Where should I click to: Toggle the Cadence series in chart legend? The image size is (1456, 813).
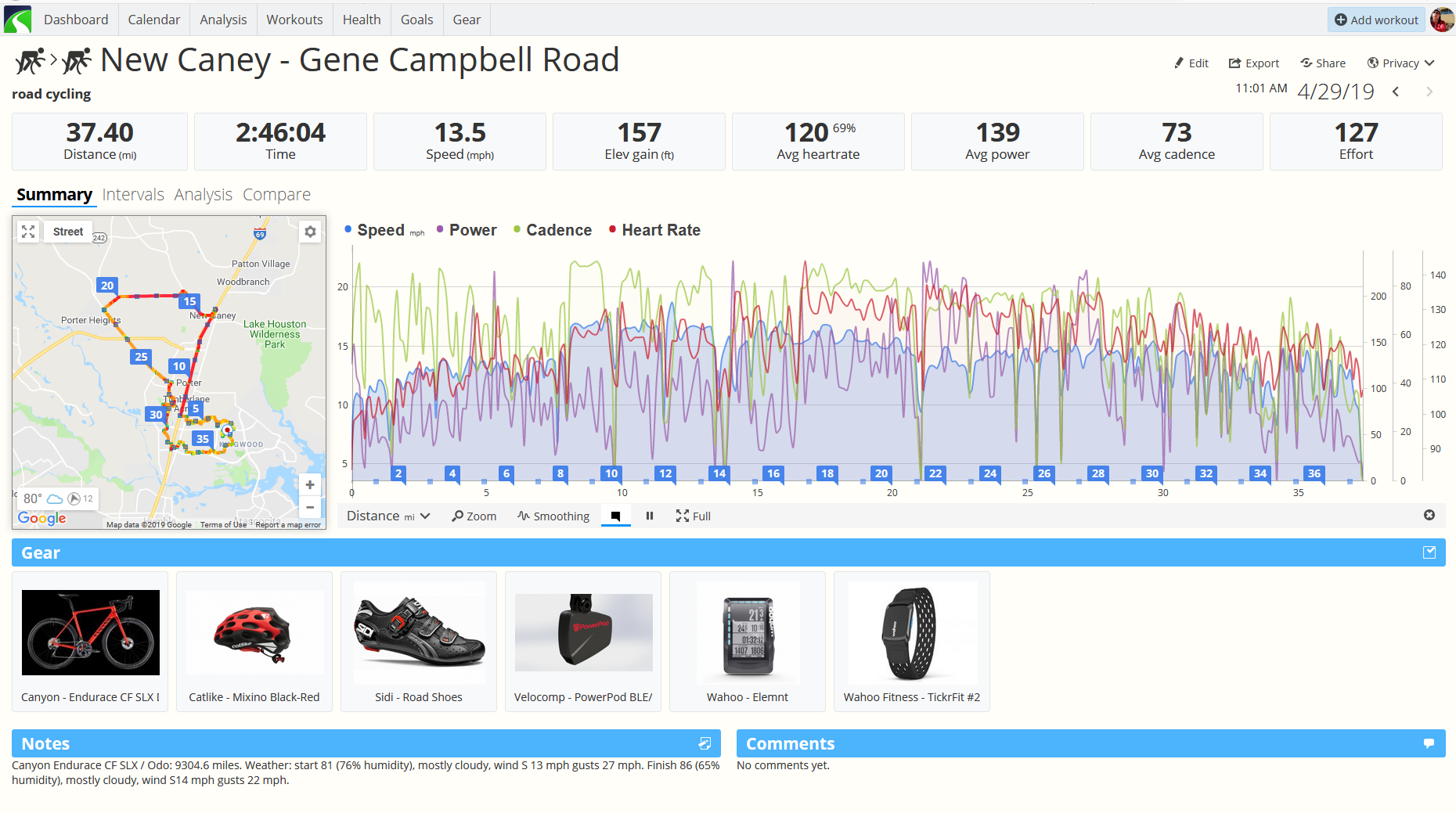click(x=558, y=230)
